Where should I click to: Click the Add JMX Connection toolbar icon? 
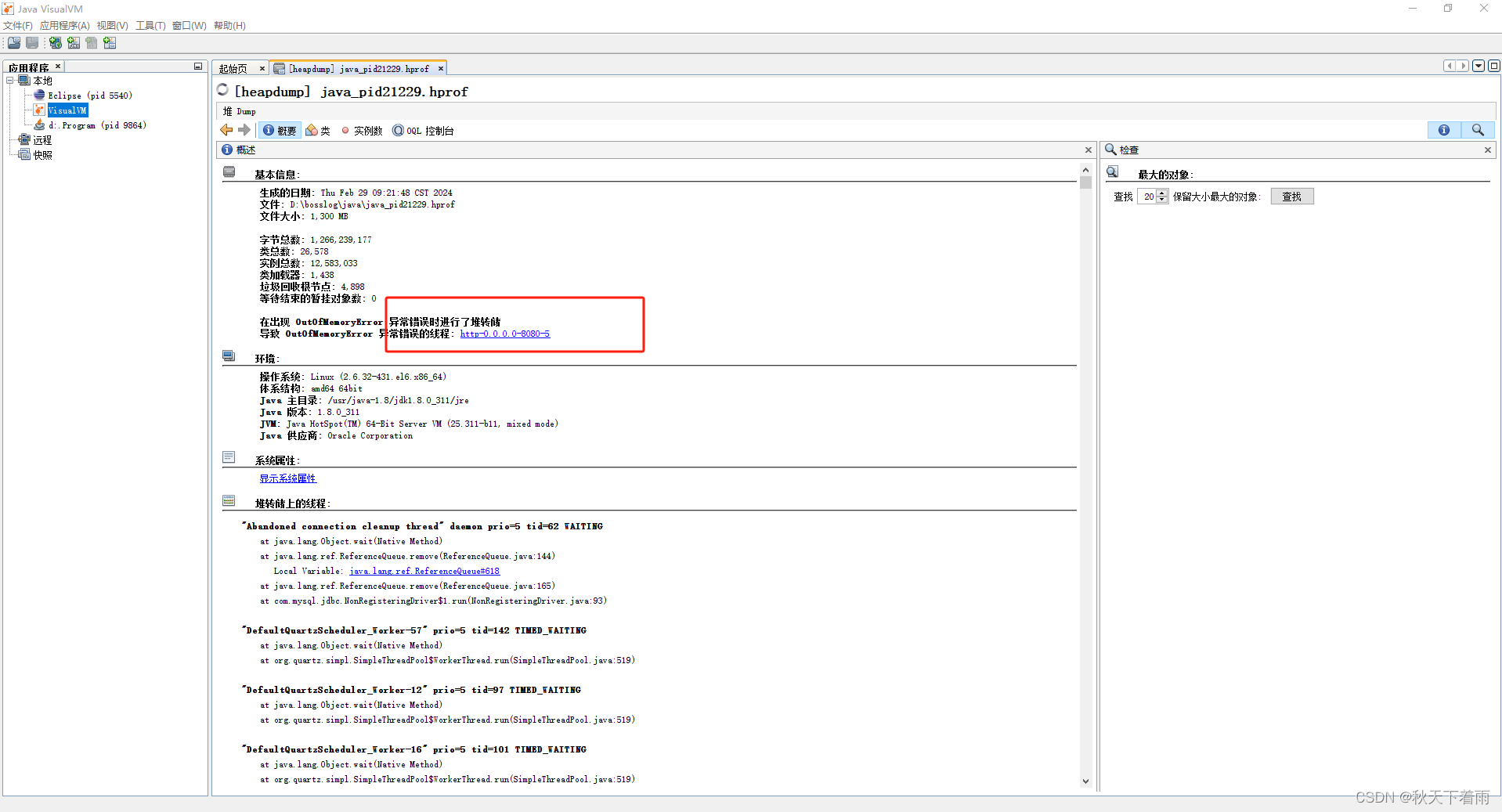click(x=74, y=43)
